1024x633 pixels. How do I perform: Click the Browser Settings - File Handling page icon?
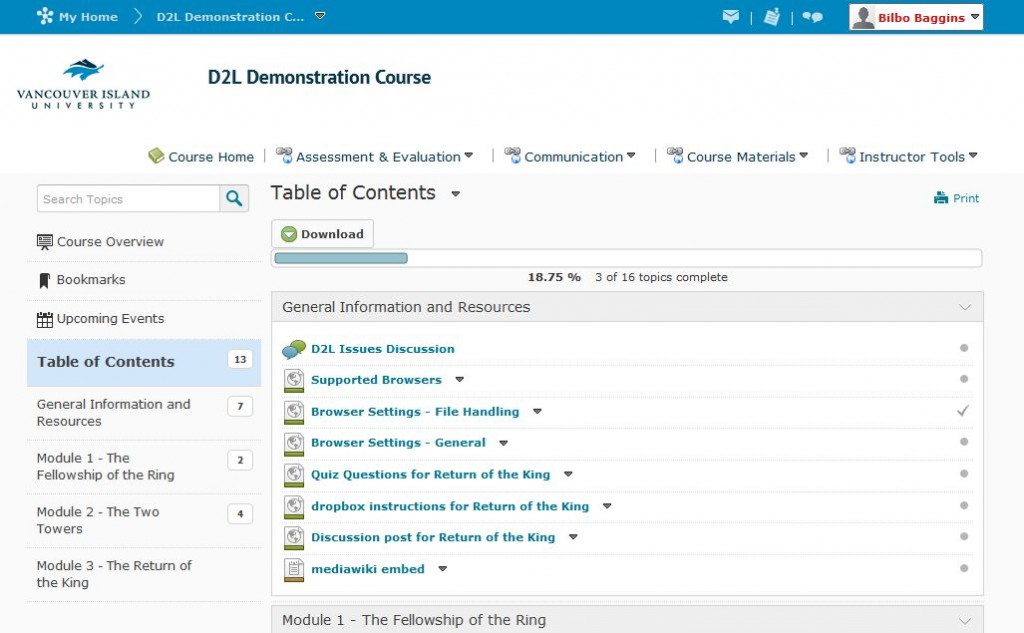coord(294,412)
